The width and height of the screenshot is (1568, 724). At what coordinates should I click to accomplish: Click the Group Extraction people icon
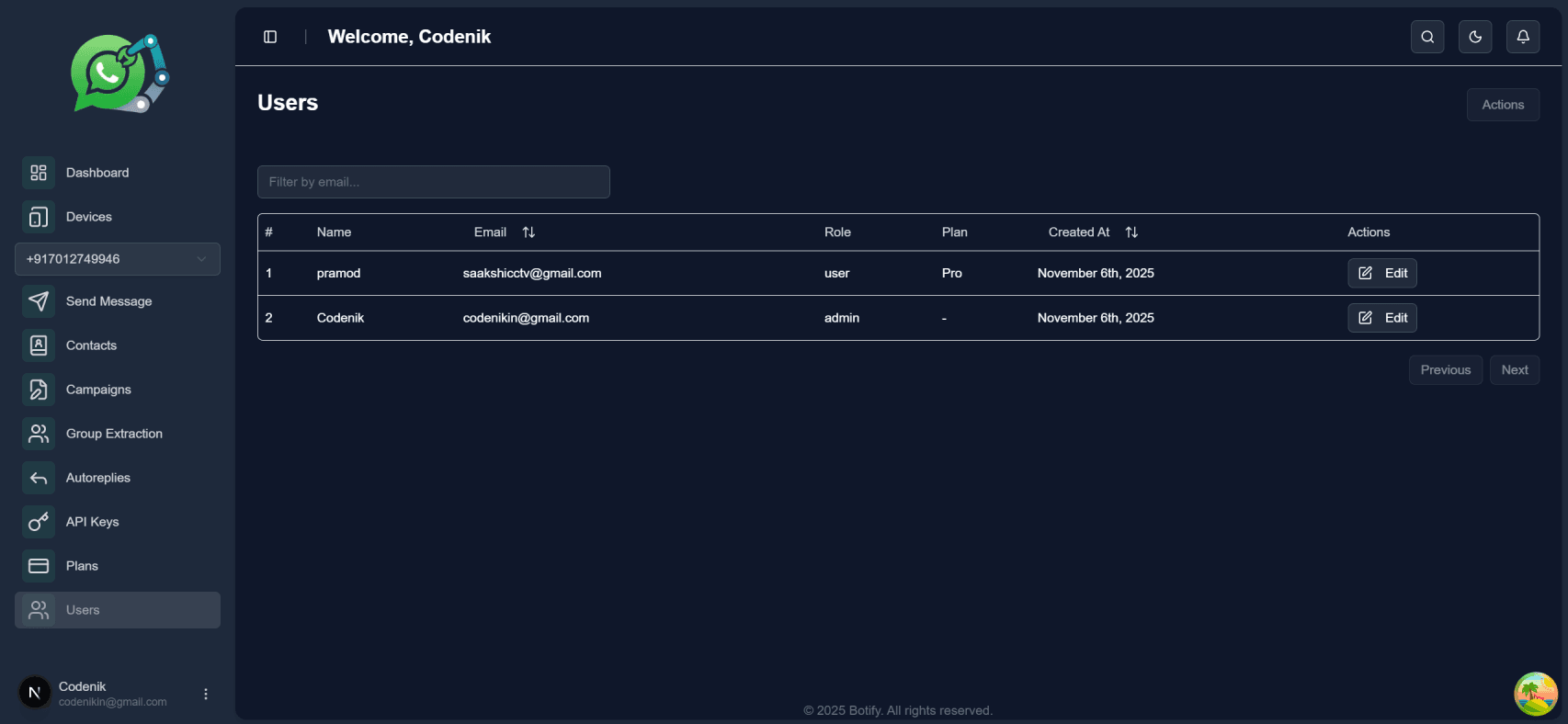click(39, 434)
